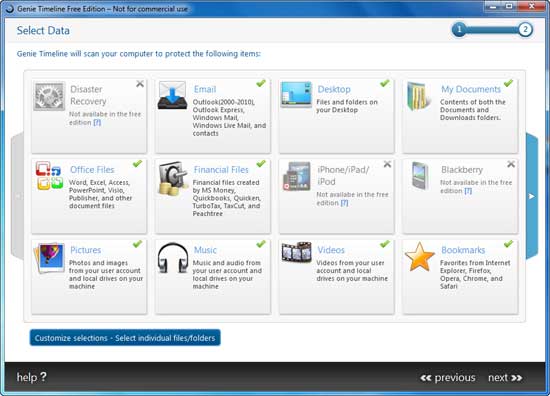
Task: Toggle the Pictures green checkmark
Action: pos(138,244)
